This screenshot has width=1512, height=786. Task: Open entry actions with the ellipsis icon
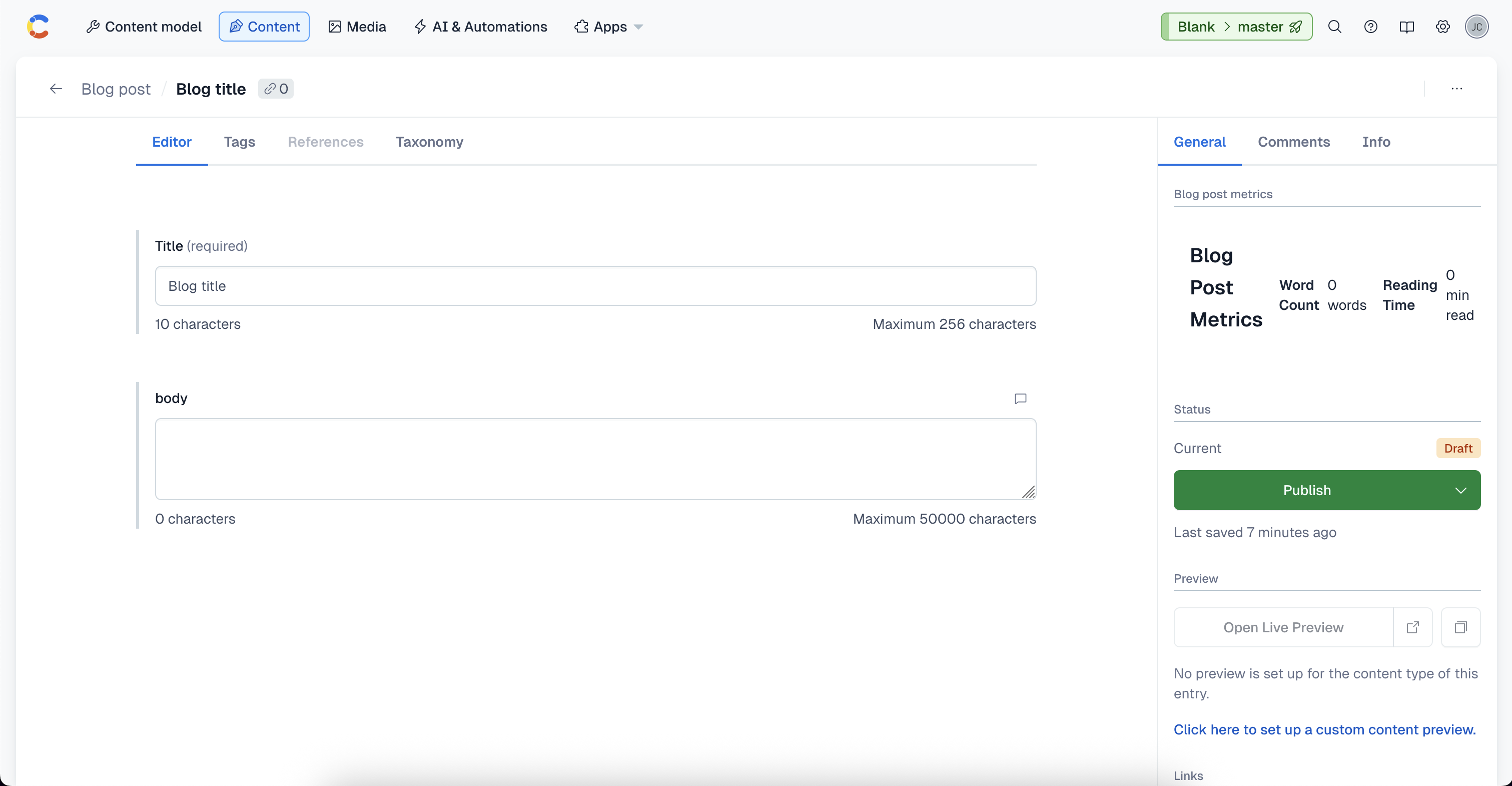(x=1457, y=88)
